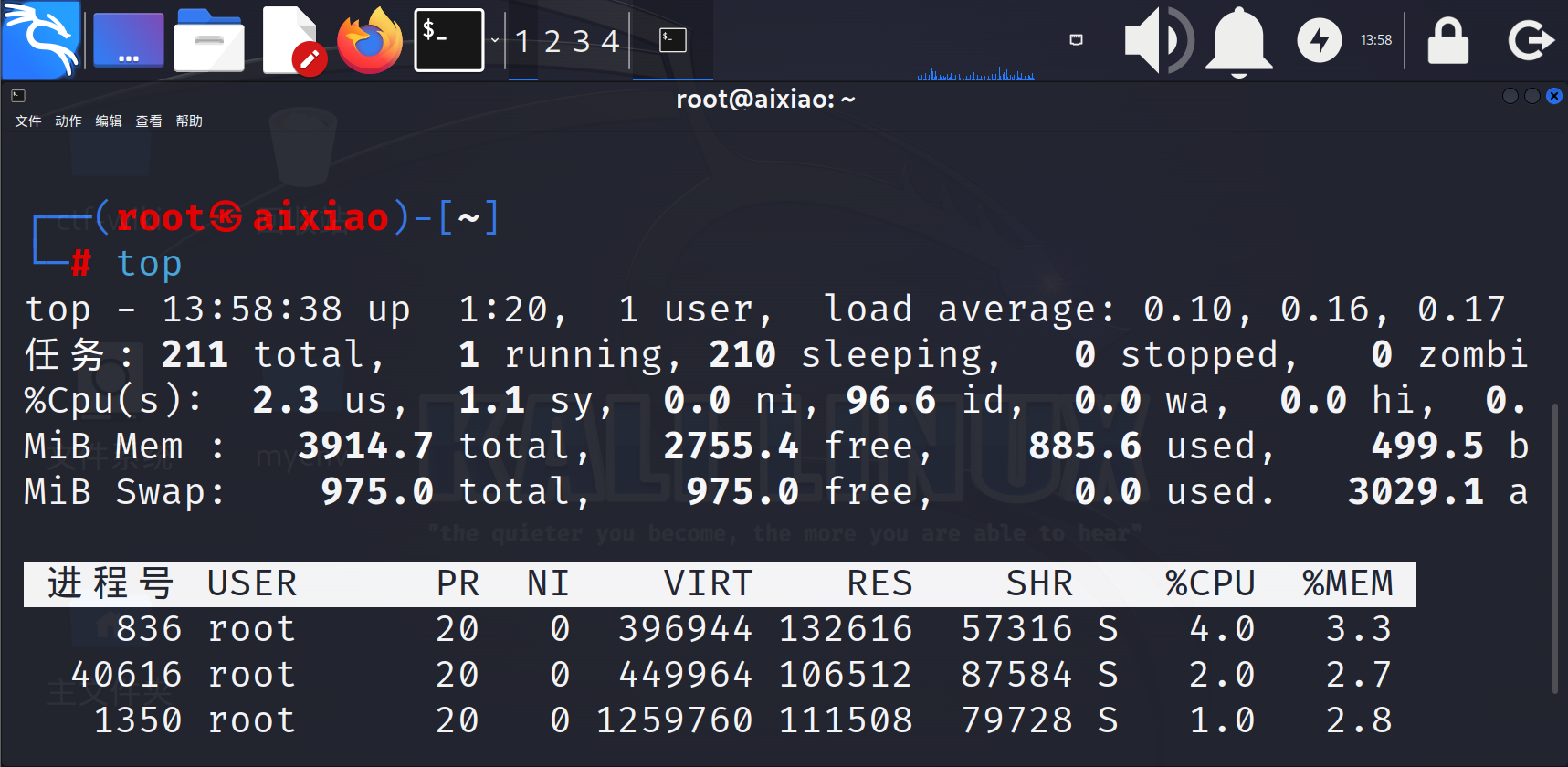Click the %MEM column header
The width and height of the screenshot is (1568, 767).
click(x=1348, y=583)
